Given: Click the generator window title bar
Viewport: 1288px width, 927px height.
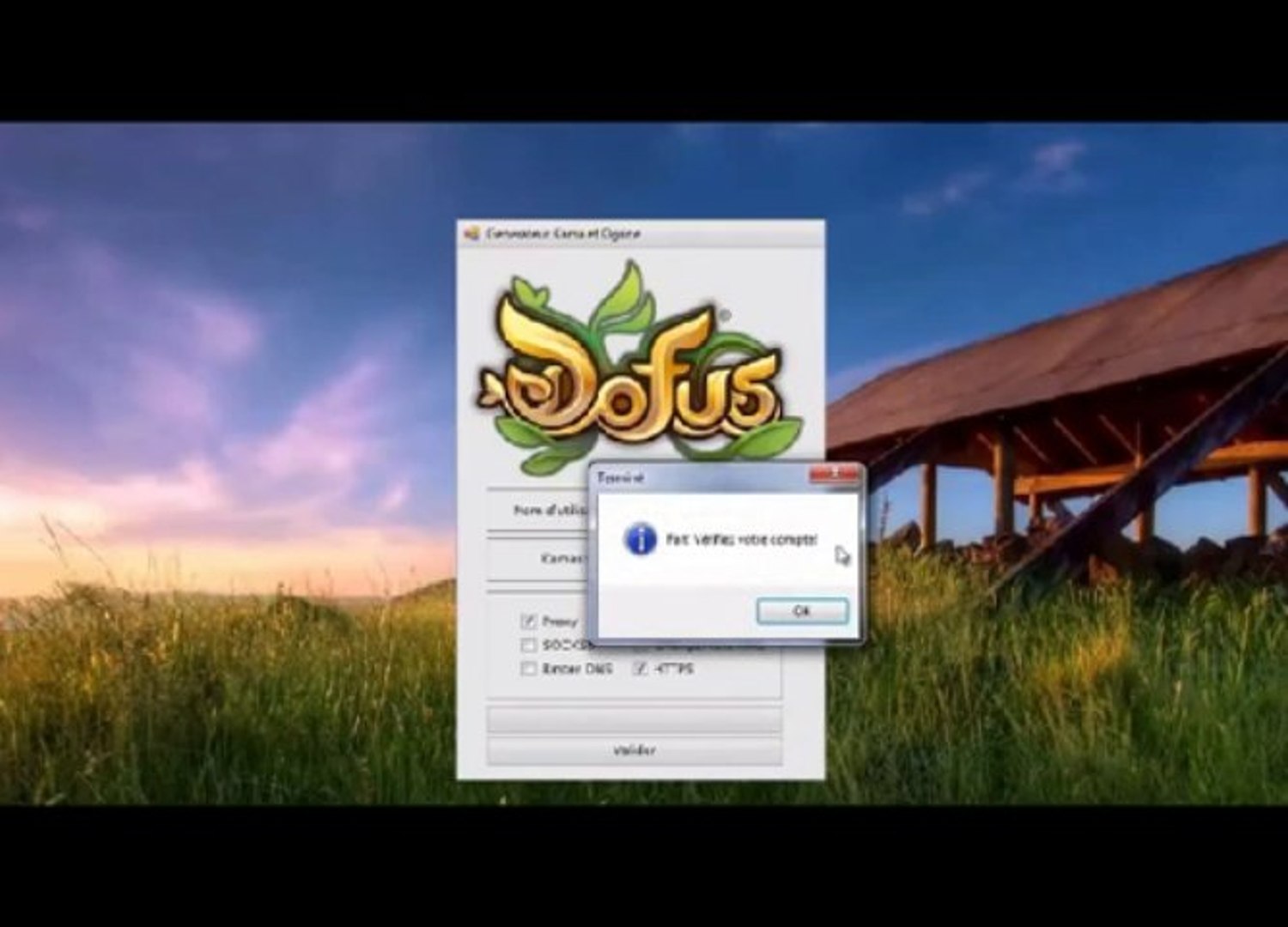Looking at the screenshot, I should coord(641,233).
